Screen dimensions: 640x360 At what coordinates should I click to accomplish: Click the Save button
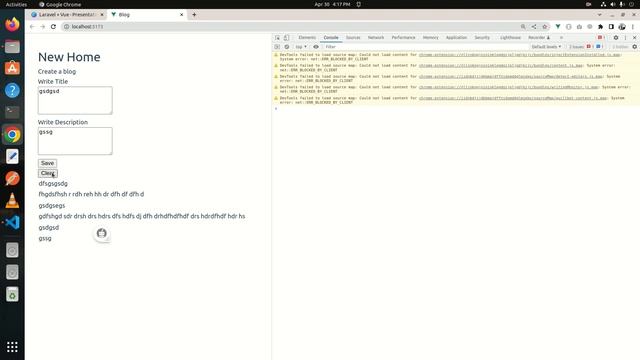47,163
